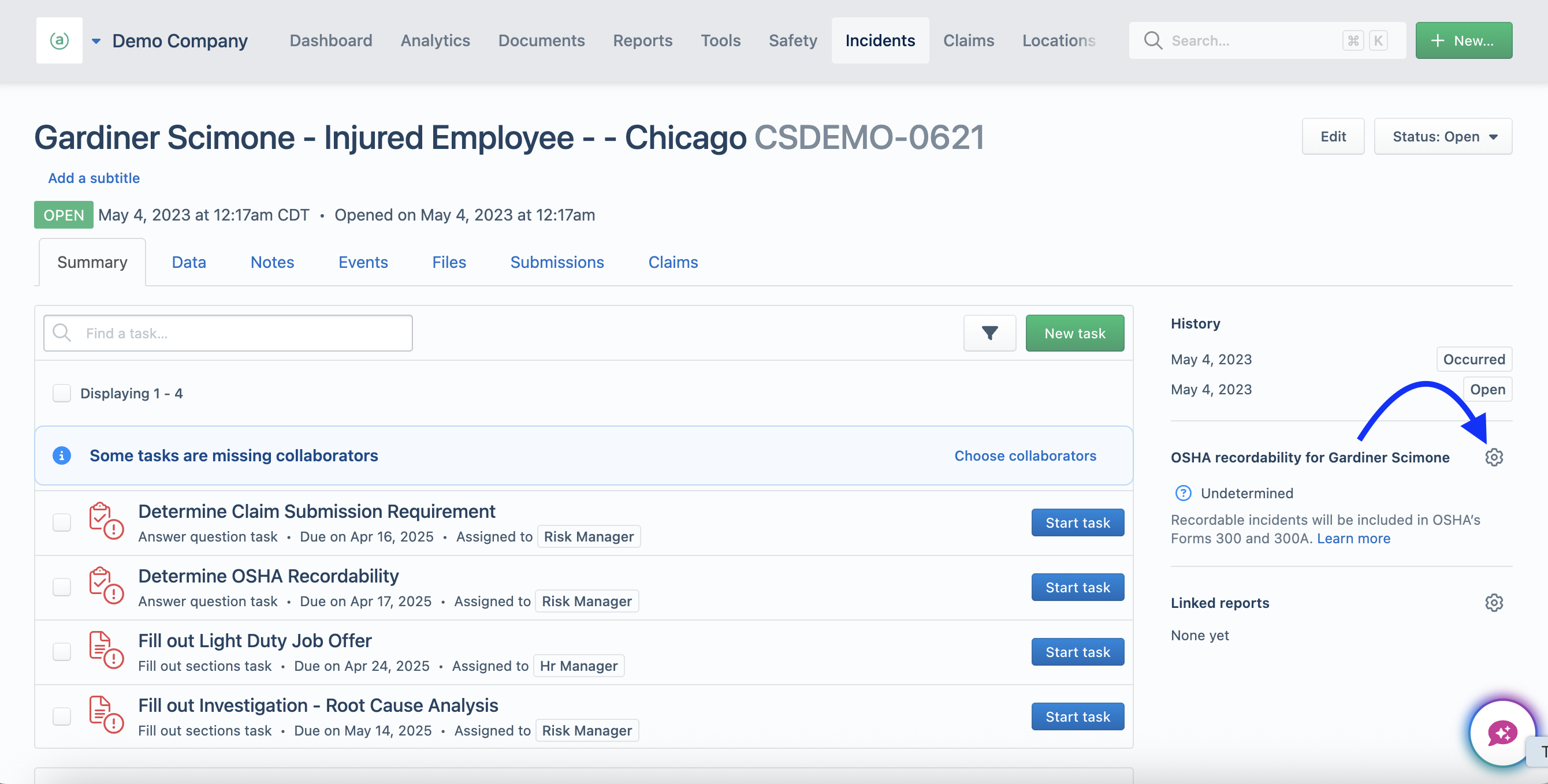Switch to the Events tab
Image resolution: width=1548 pixels, height=784 pixels.
[x=363, y=262]
